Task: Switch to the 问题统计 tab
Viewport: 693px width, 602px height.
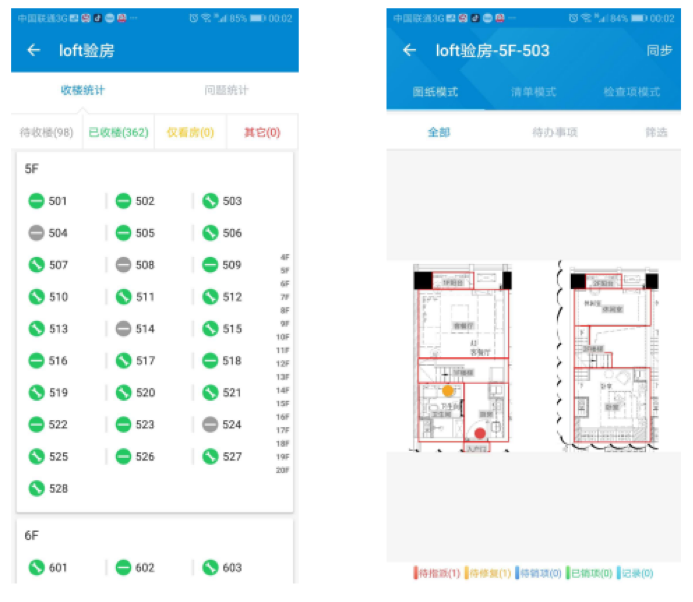Action: (226, 90)
